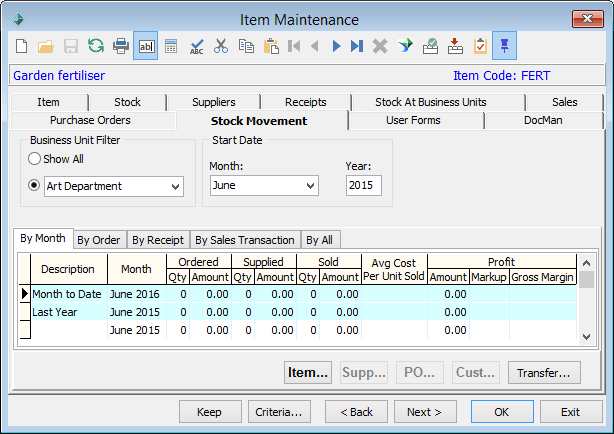Click the Paste clipboard icon
This screenshot has height=434, width=614.
click(x=271, y=46)
